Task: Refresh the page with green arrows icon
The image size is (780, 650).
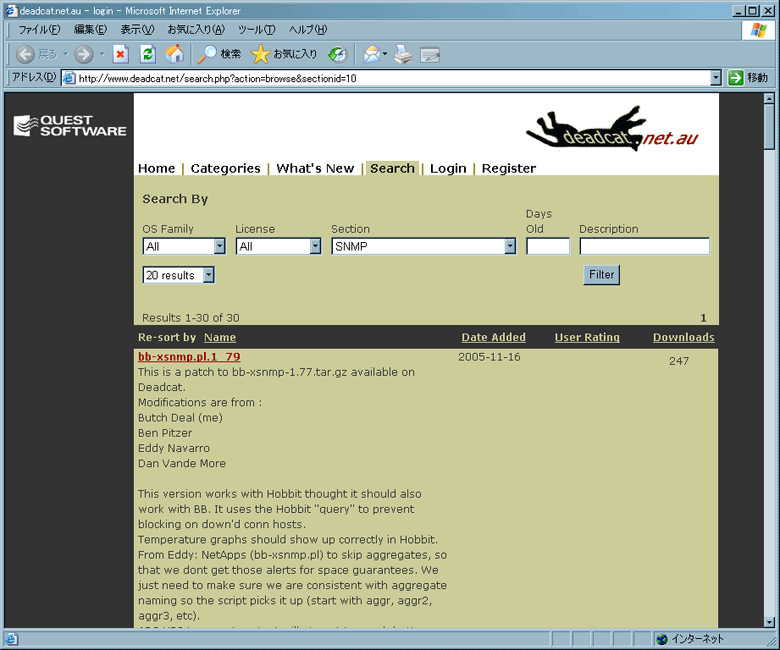Action: (148, 54)
